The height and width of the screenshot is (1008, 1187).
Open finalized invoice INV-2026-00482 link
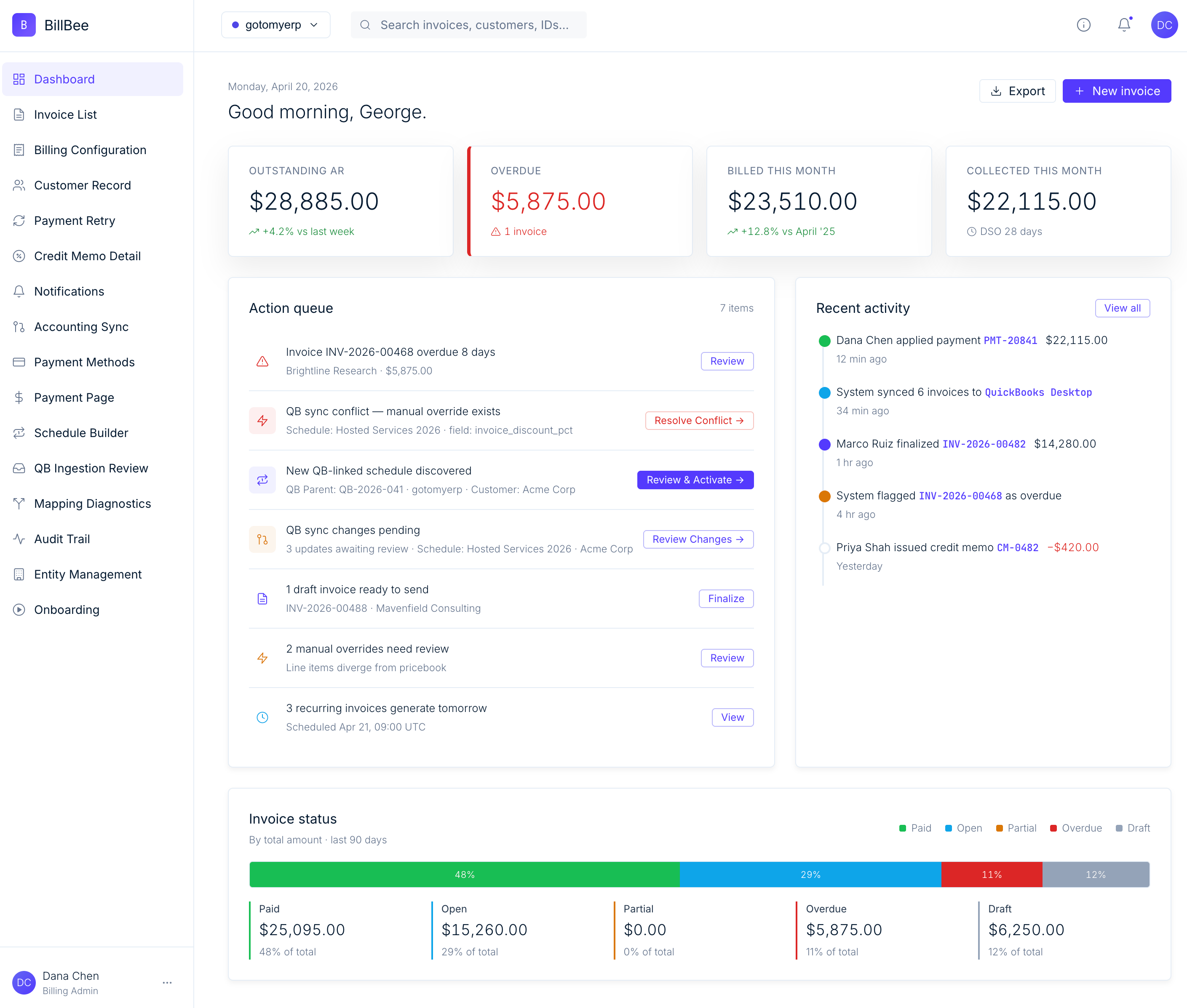click(984, 444)
